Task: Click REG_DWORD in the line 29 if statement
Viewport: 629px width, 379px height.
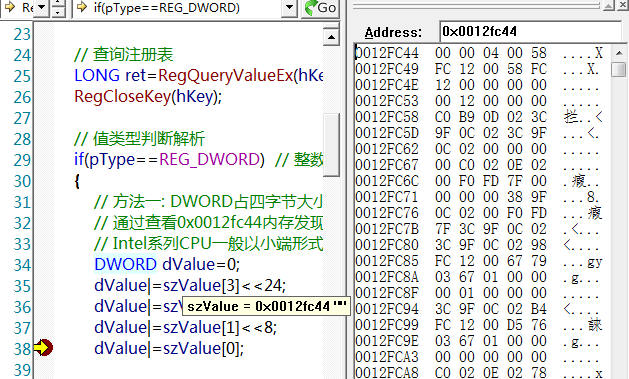Action: (209, 160)
